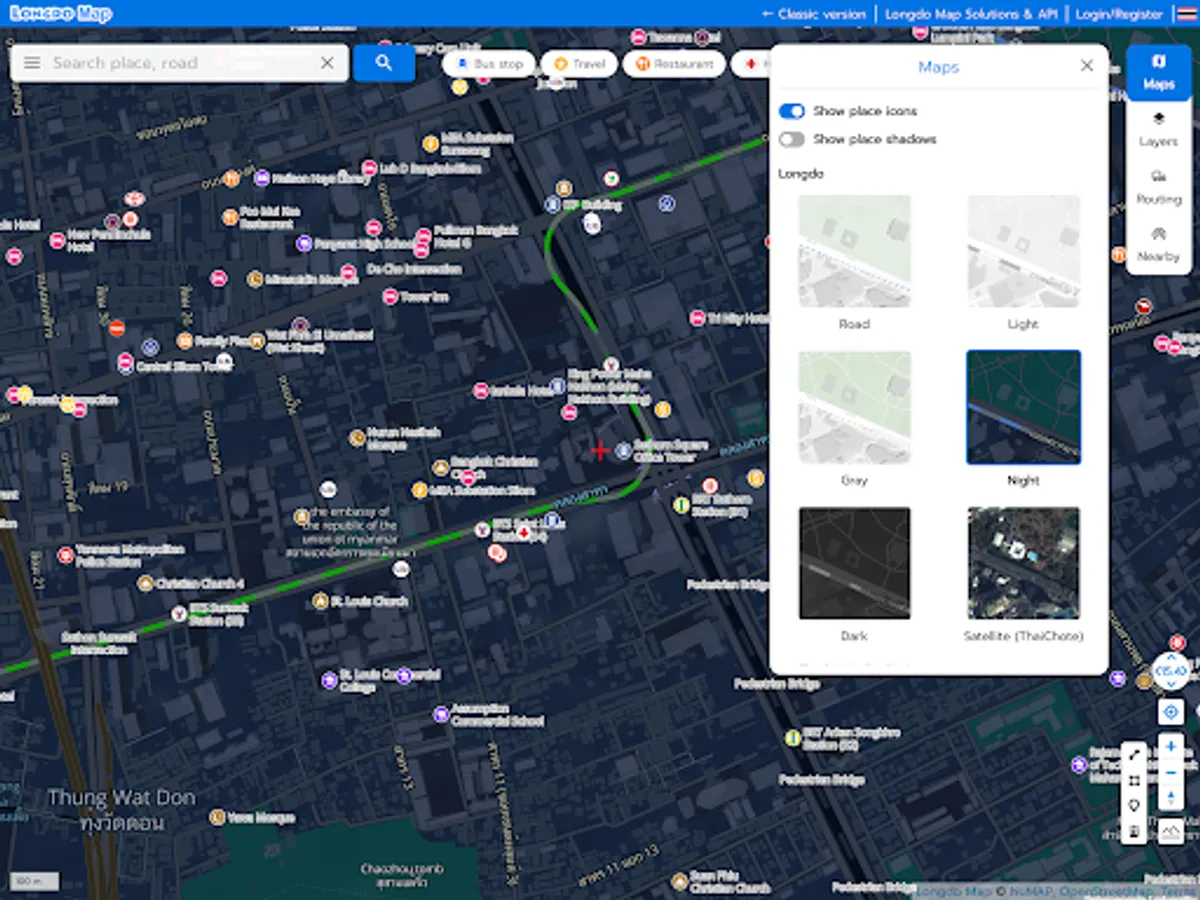Select the Satellite (ThaiChote) map style thumbnail
The height and width of the screenshot is (900, 1200).
[1023, 561]
